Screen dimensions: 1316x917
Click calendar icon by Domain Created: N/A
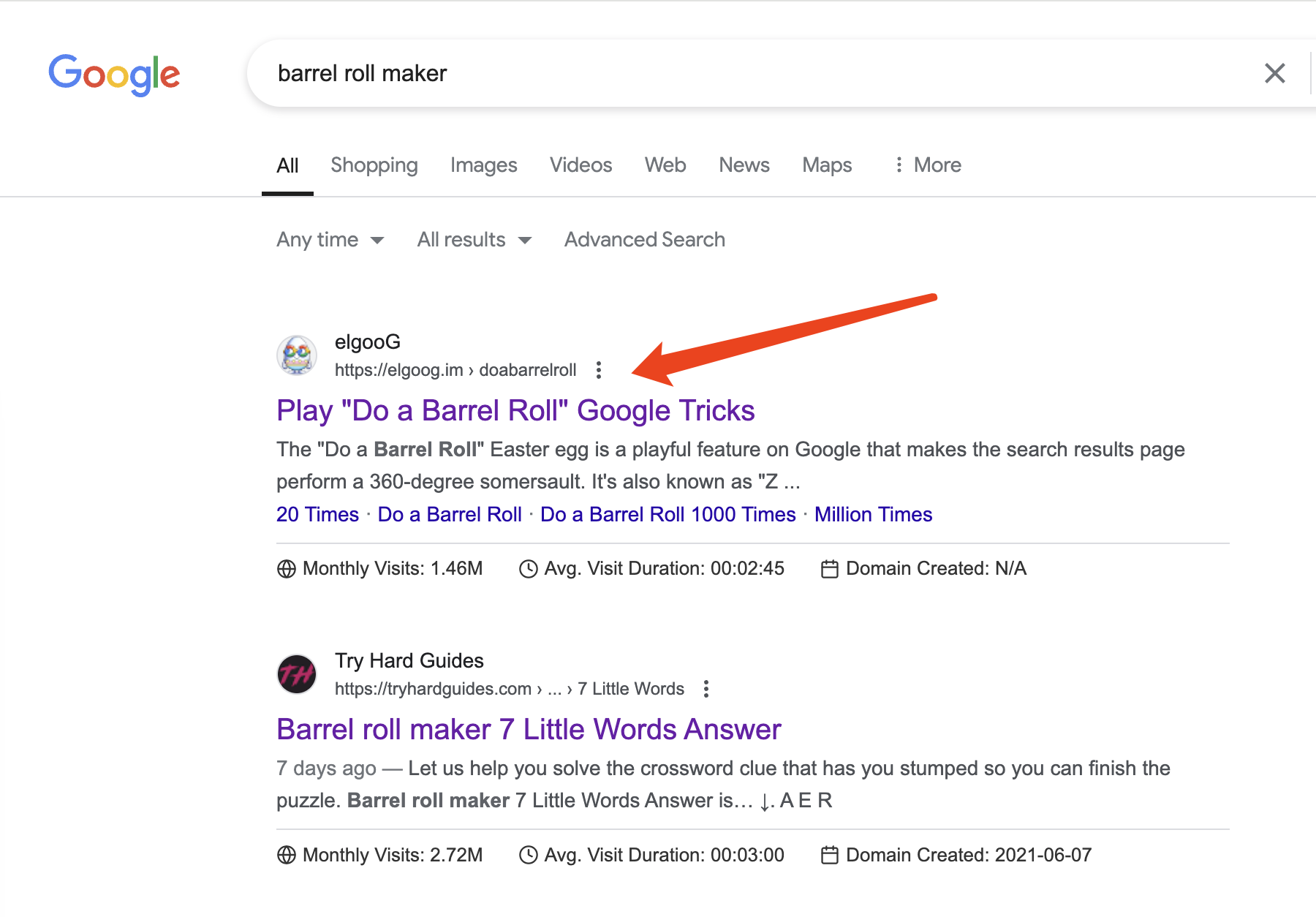click(830, 569)
